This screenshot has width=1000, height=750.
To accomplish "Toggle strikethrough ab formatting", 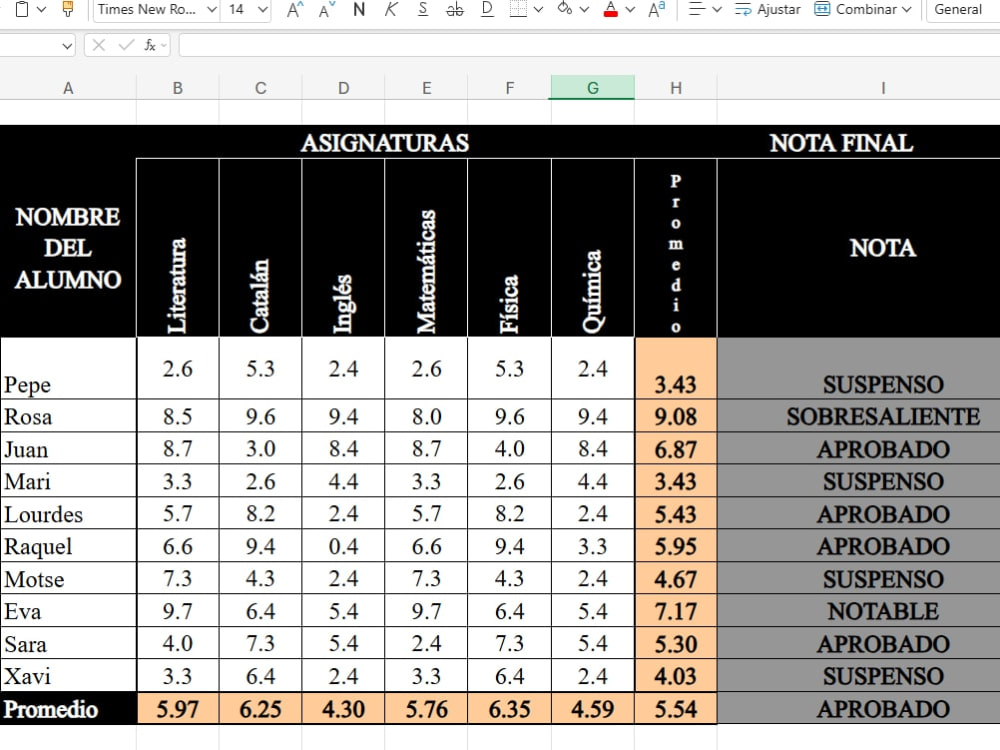I will coord(455,10).
